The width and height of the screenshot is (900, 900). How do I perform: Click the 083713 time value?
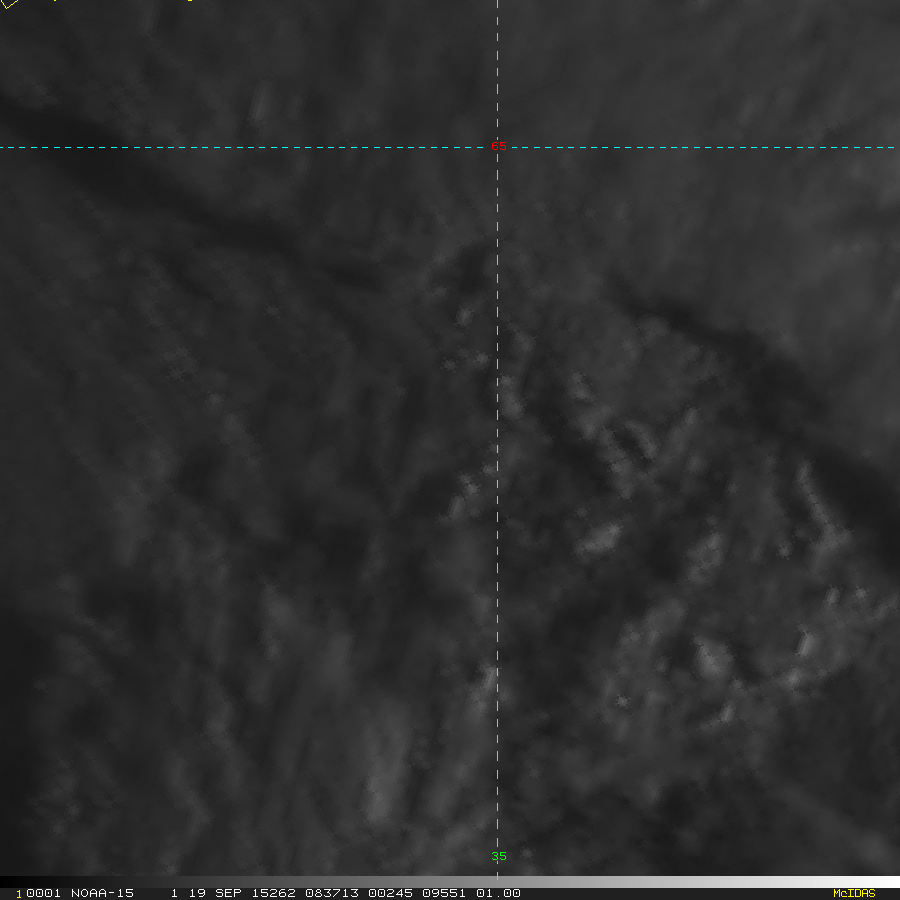coord(332,893)
